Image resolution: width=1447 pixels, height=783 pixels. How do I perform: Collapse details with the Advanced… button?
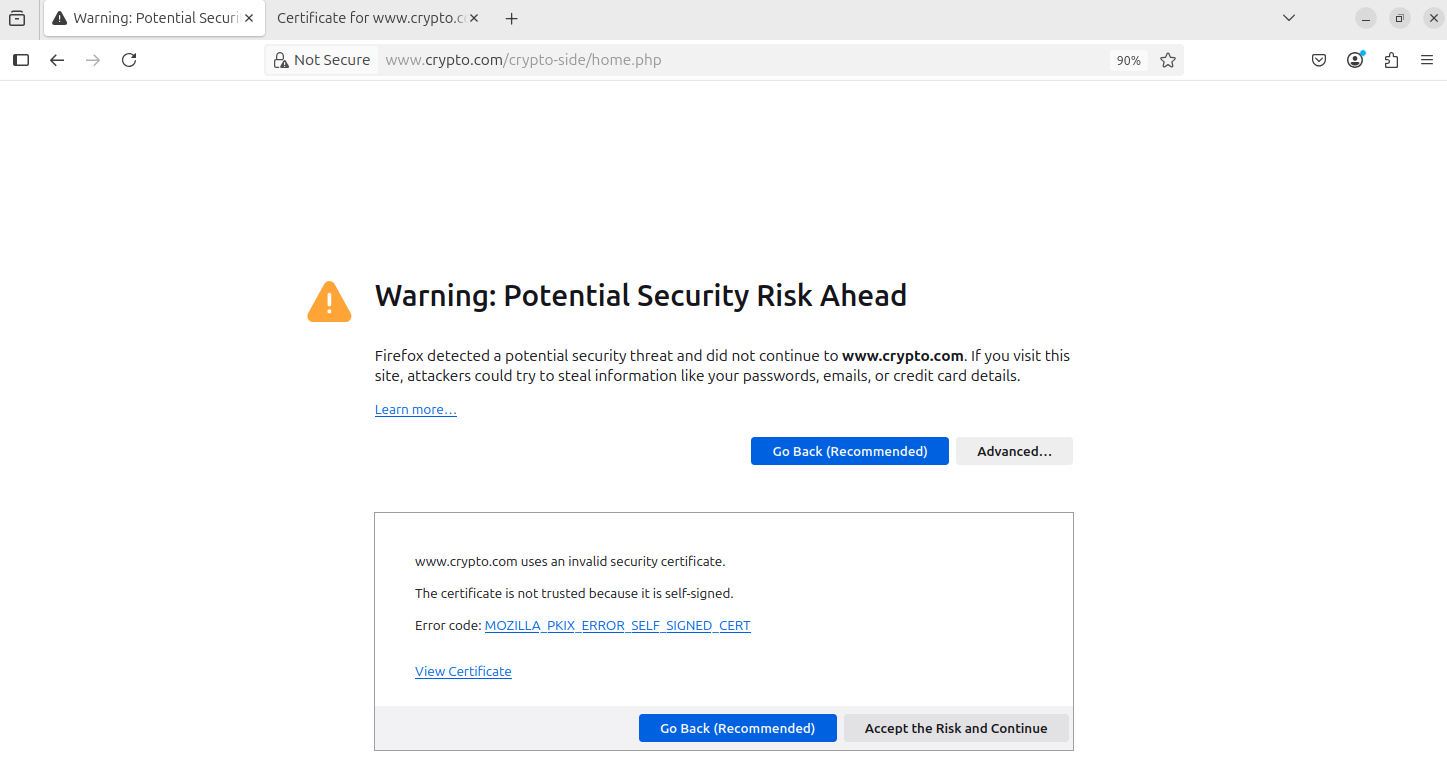1014,451
